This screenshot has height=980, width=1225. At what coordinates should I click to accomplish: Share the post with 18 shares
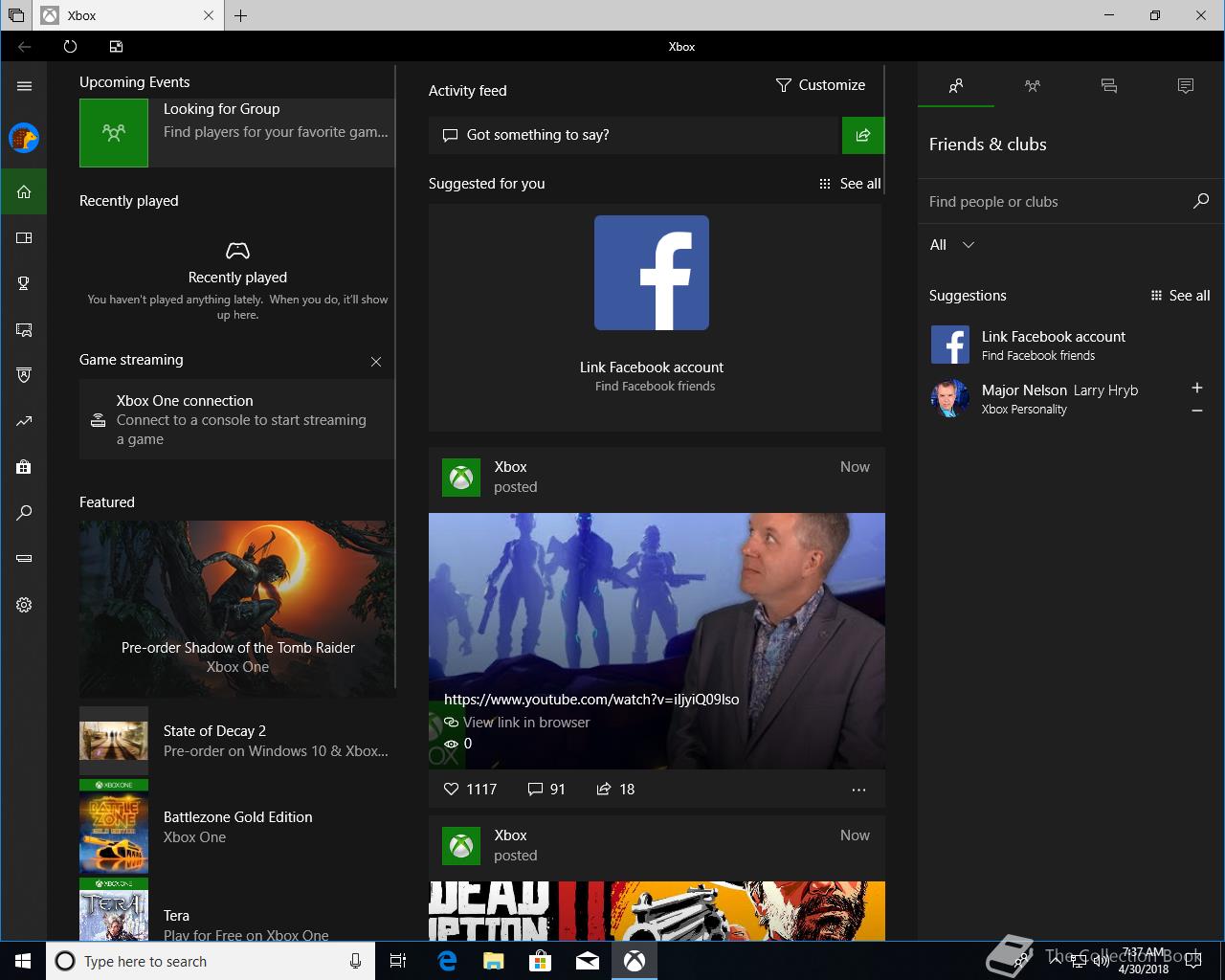coord(615,790)
